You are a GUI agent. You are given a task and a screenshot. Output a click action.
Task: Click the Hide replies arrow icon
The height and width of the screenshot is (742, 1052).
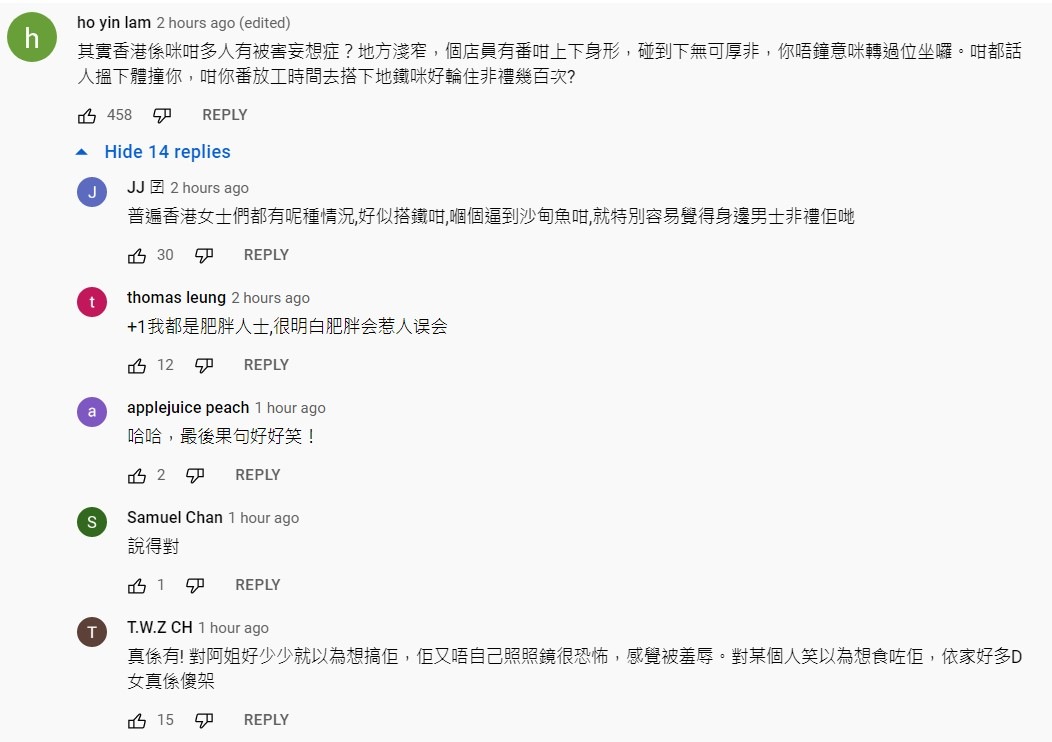[82, 152]
